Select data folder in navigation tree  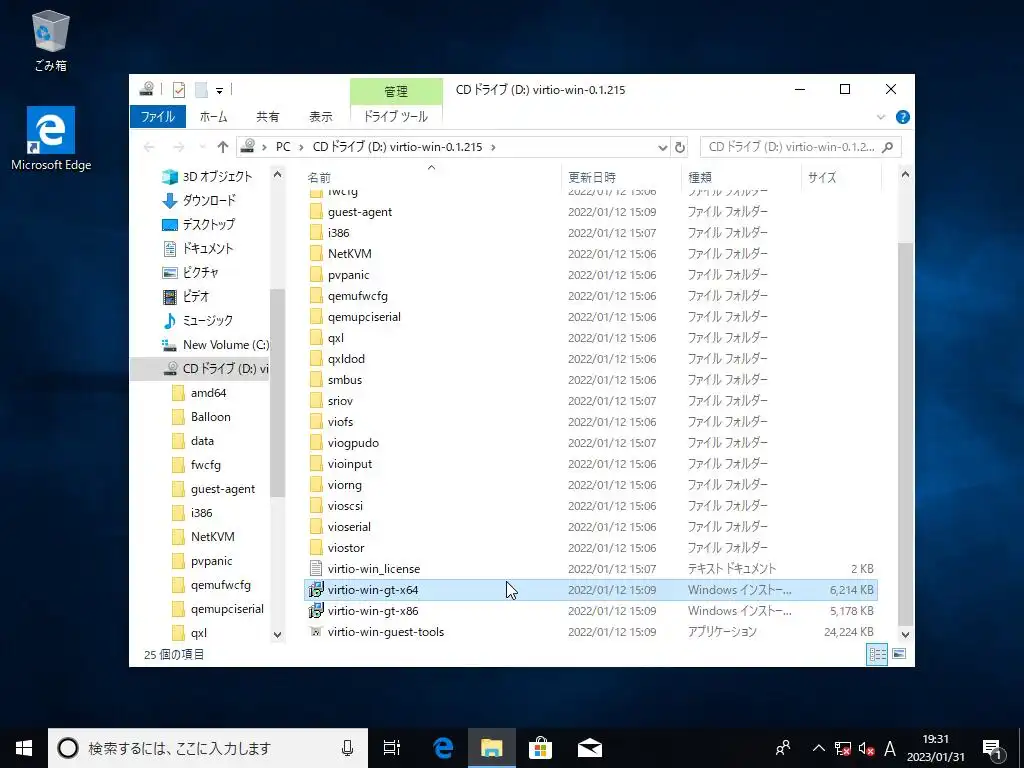coord(193,441)
